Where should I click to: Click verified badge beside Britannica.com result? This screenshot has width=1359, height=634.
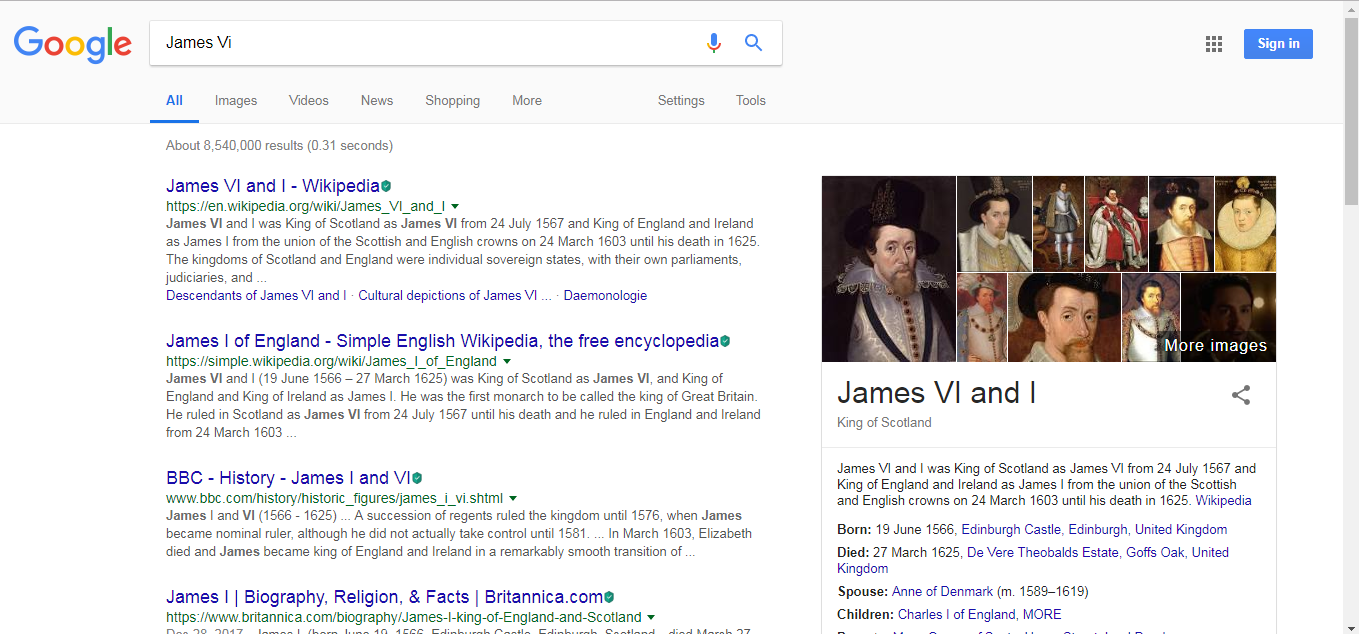click(x=609, y=598)
